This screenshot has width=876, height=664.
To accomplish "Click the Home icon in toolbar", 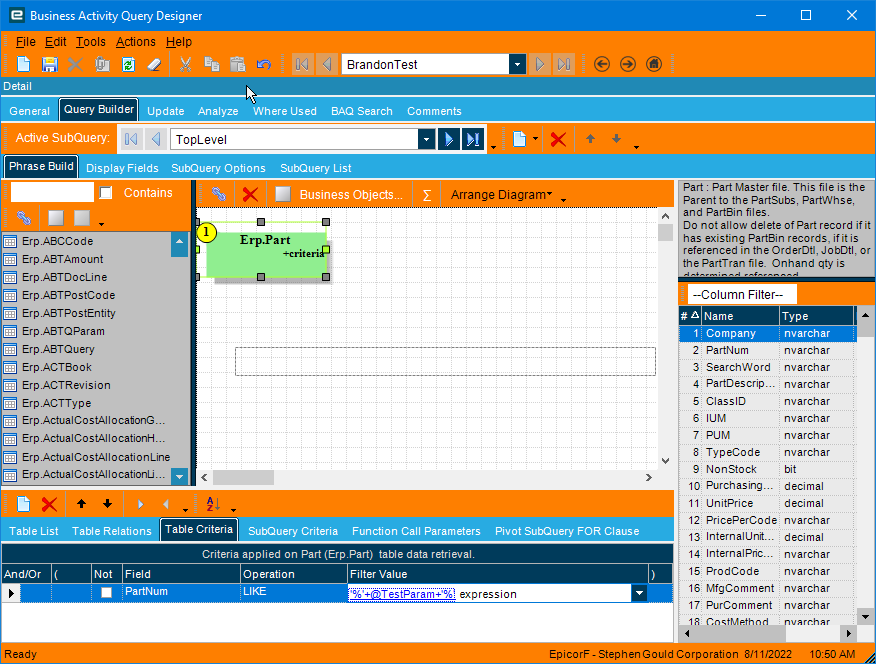I will click(654, 64).
